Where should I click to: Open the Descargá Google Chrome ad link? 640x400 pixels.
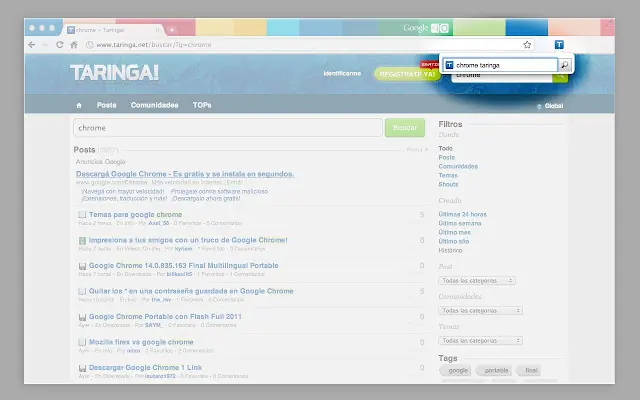pyautogui.click(x=185, y=174)
